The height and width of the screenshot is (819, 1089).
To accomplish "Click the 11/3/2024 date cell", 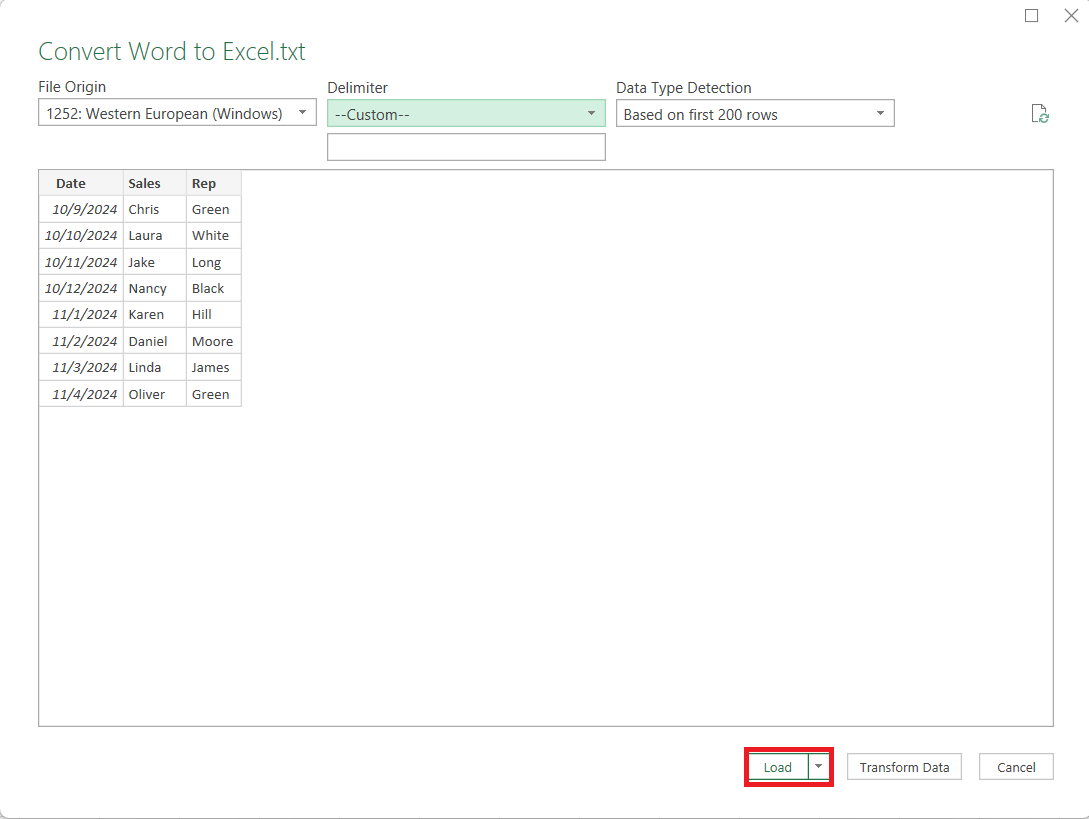I will 81,367.
